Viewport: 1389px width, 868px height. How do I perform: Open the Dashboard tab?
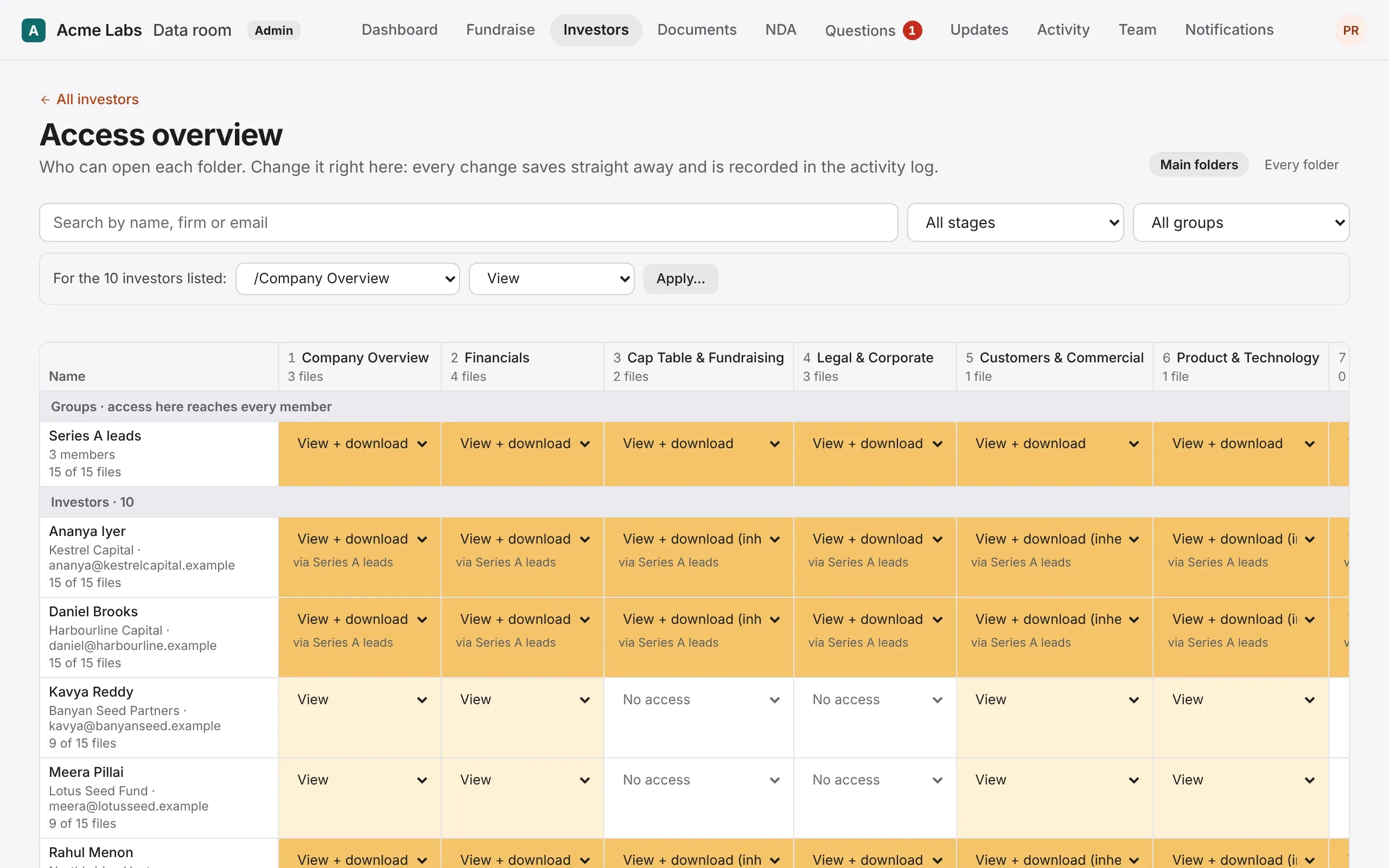pos(399,30)
